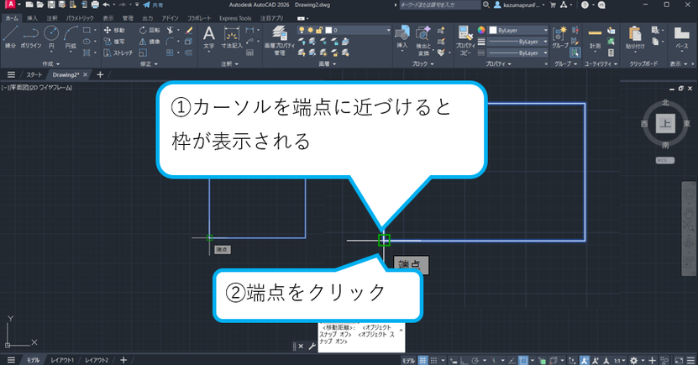Toggle Clean Screen icon in status bar

[x=678, y=360]
